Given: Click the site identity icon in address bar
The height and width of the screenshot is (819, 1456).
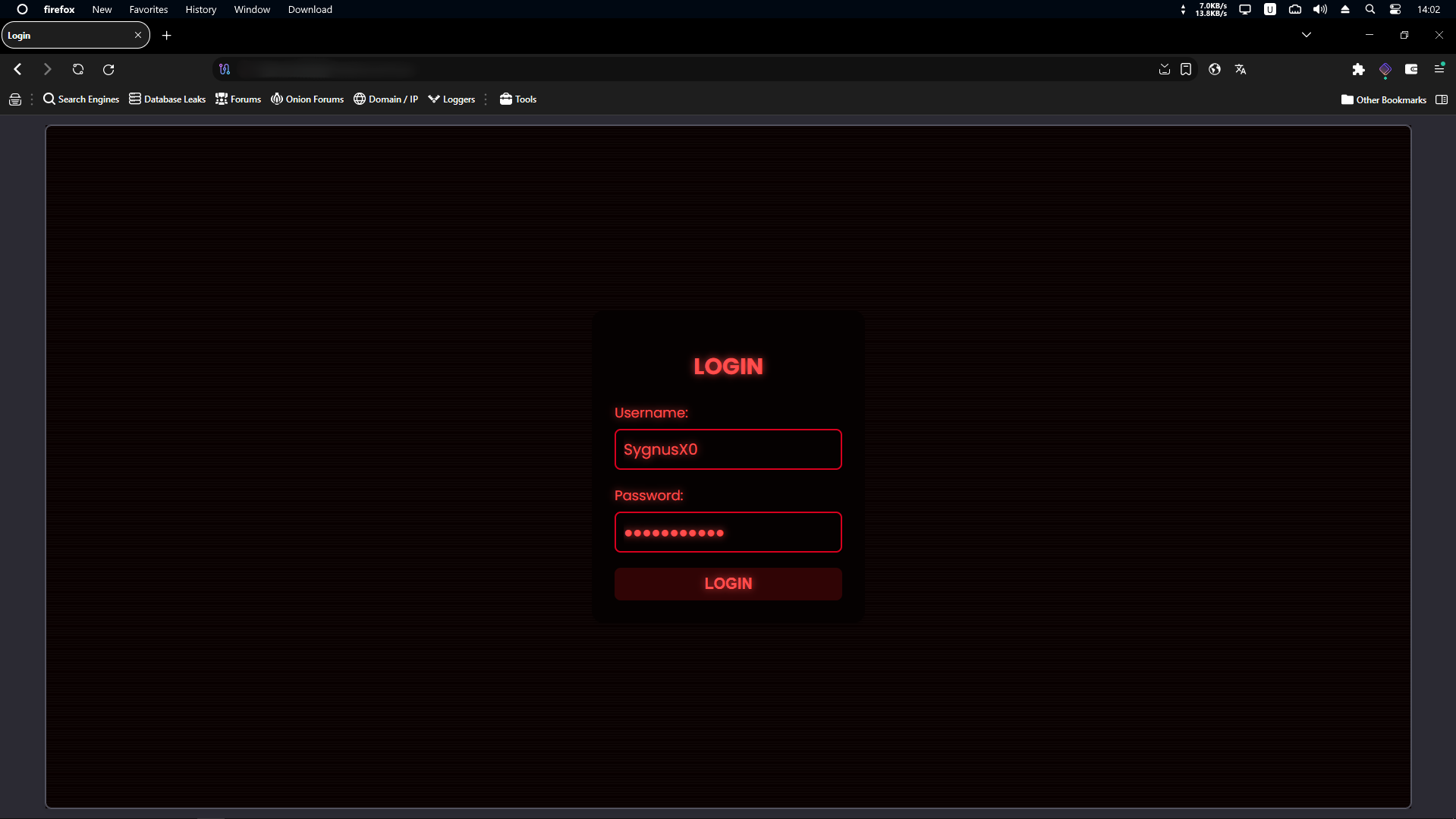Looking at the screenshot, I should click(x=225, y=69).
